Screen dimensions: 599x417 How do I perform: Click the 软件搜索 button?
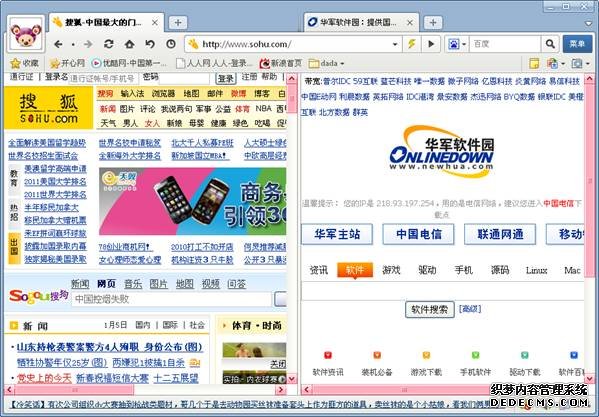430,309
